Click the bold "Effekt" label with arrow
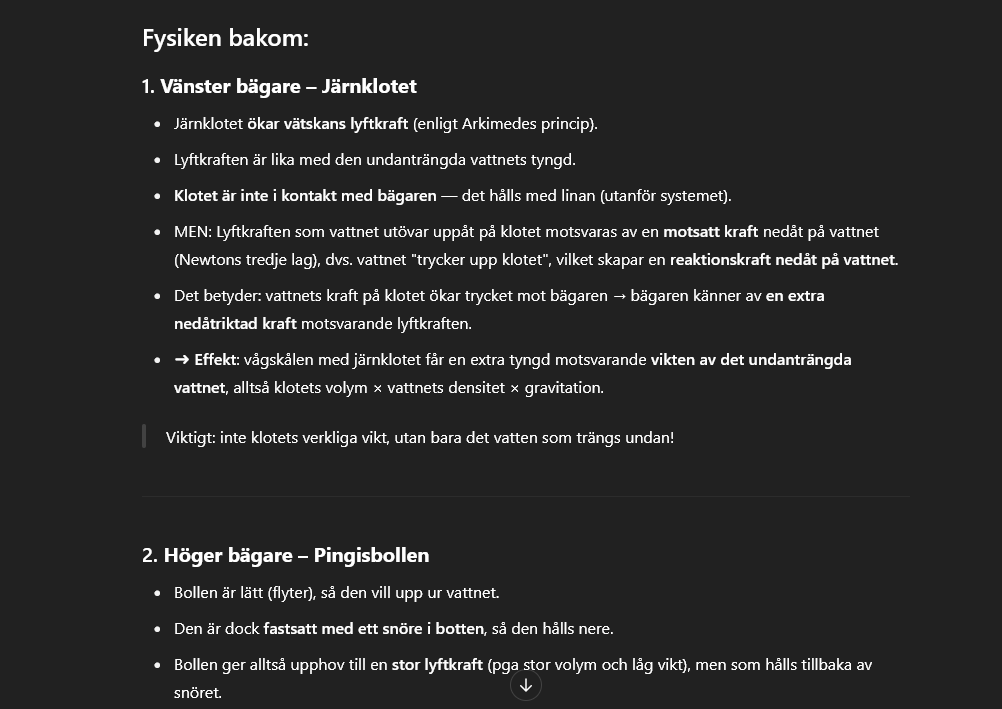Image resolution: width=1002 pixels, height=709 pixels. [206, 360]
